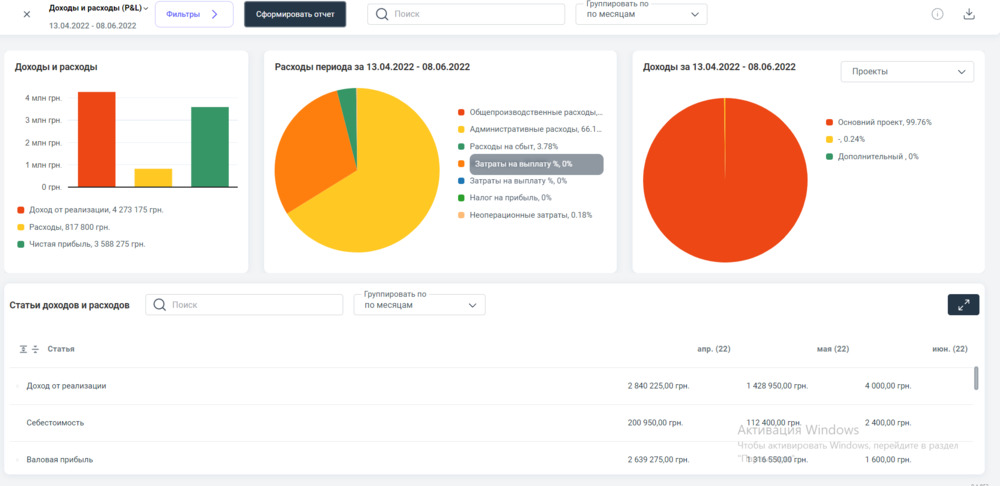Open Группировать по dropdown in articles table

419,304
